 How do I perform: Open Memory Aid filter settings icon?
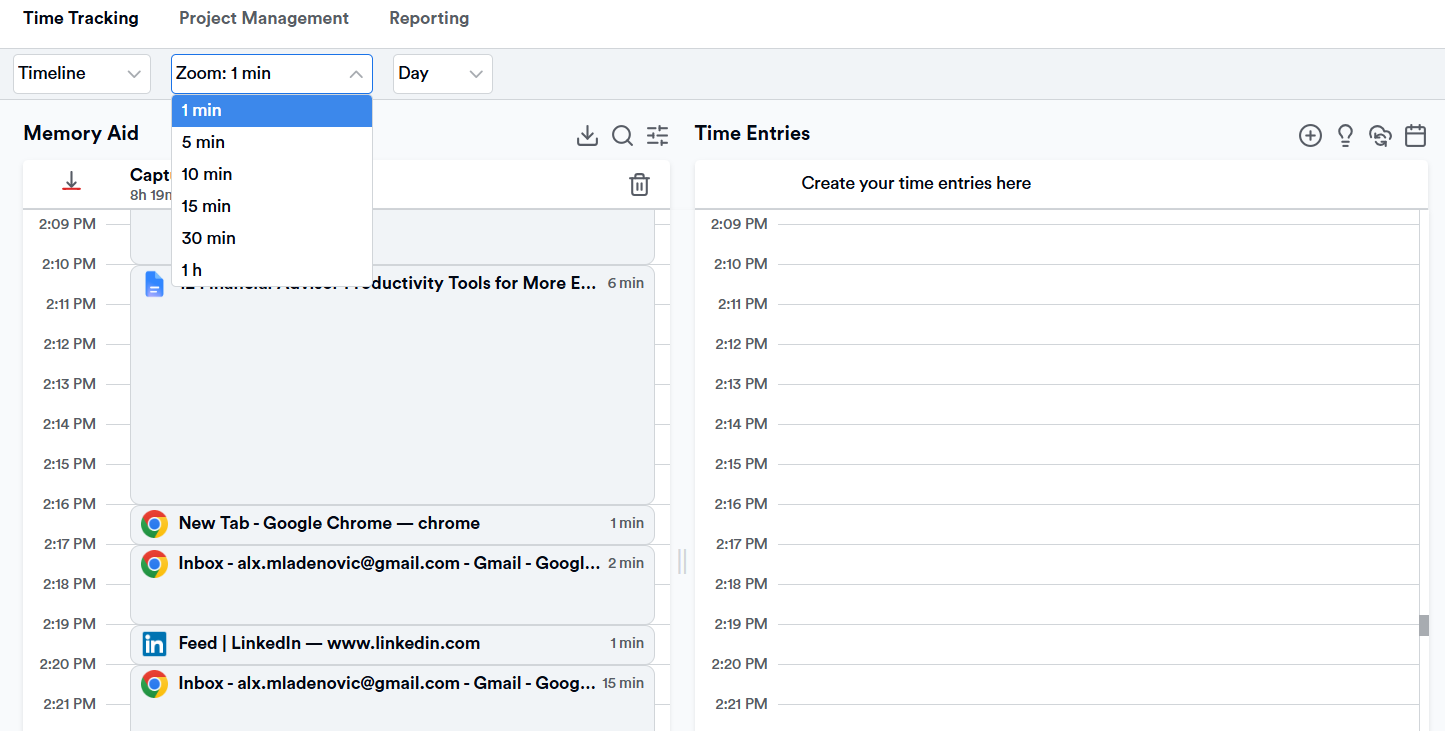click(x=657, y=135)
